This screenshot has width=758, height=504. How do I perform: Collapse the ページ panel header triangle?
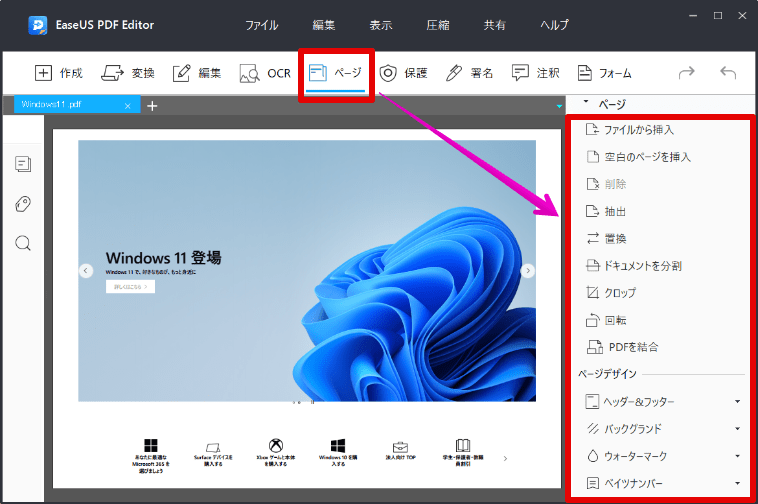[586, 102]
